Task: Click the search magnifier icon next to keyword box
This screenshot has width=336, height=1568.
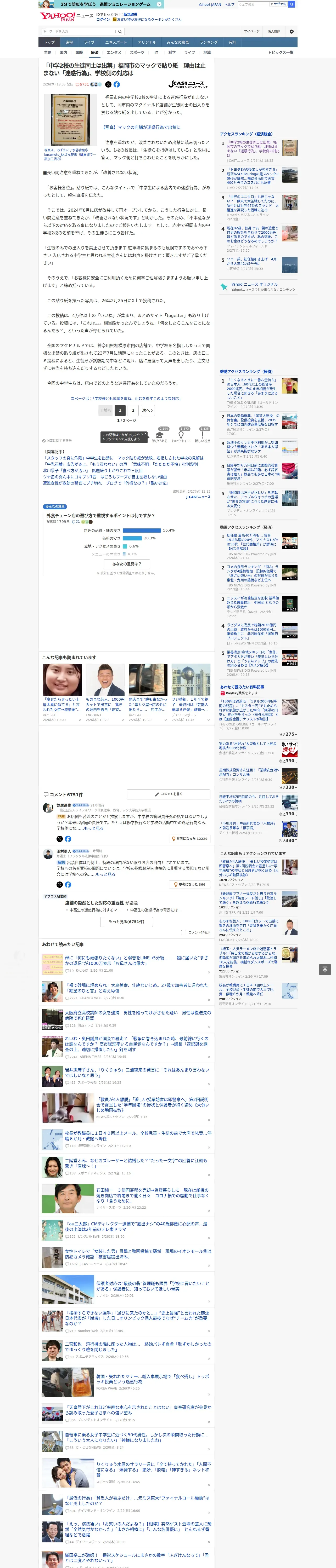Action: (120, 31)
